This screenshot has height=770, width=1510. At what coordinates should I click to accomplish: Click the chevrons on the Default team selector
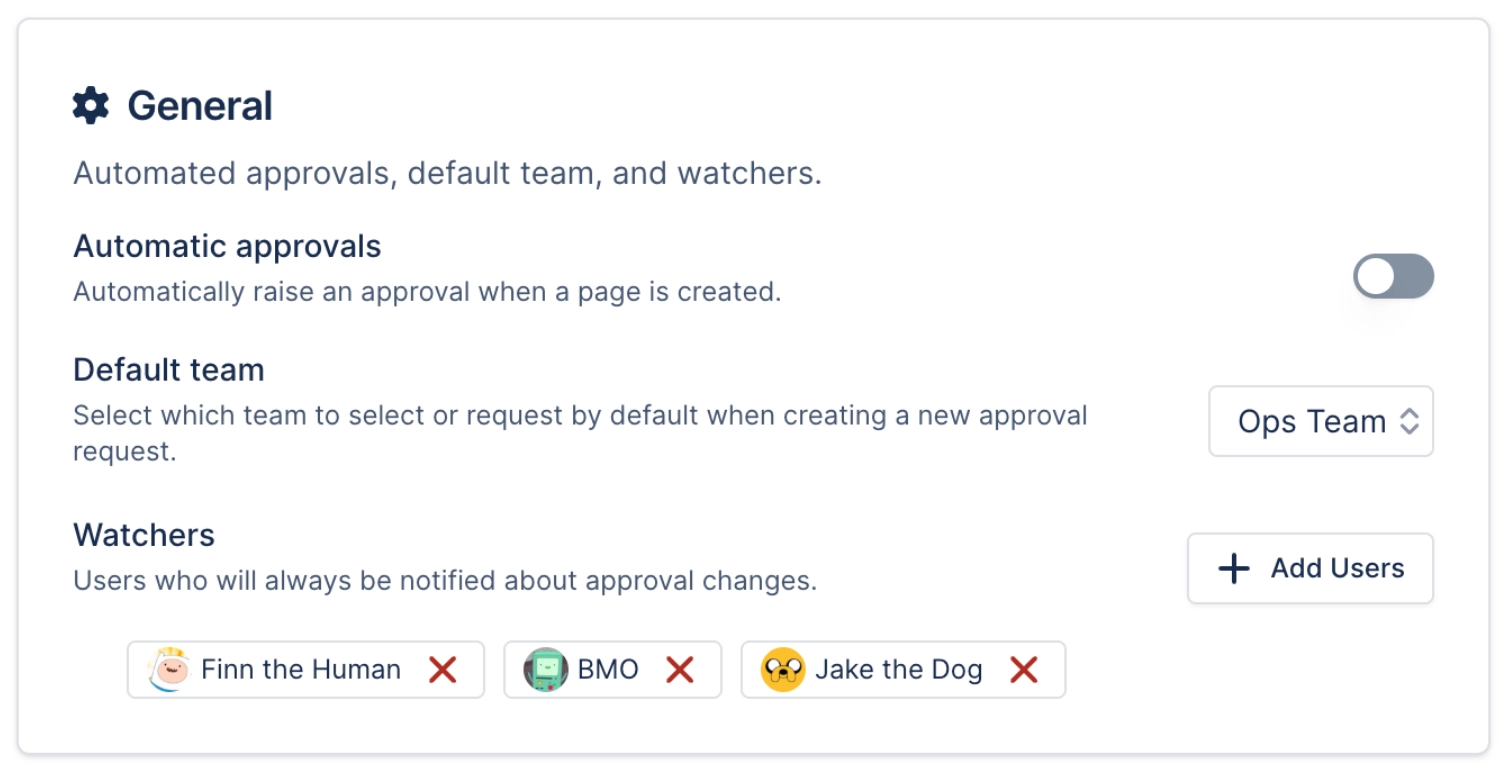click(1409, 421)
